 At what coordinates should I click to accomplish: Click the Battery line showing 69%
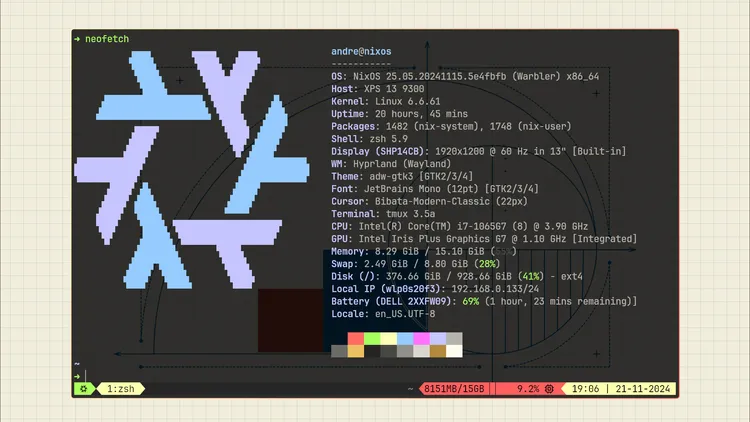pos(484,301)
